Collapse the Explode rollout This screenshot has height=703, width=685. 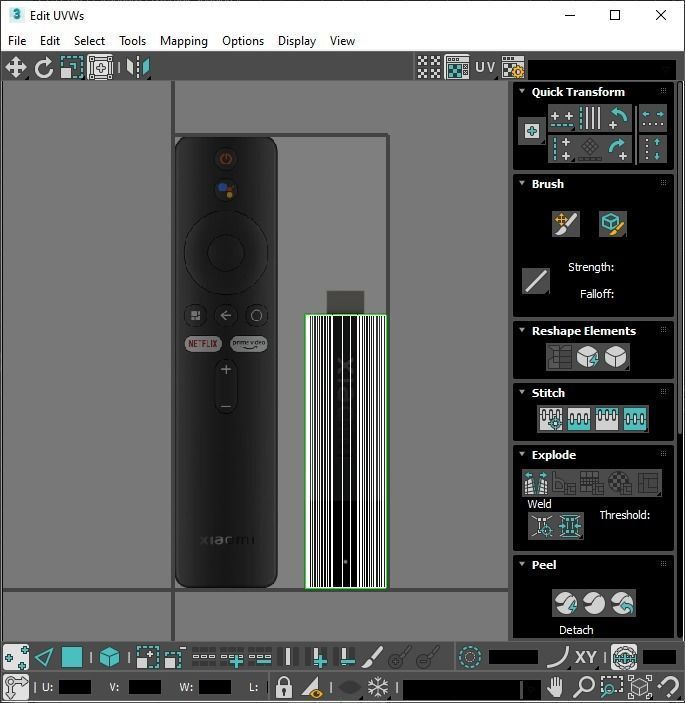click(x=522, y=454)
